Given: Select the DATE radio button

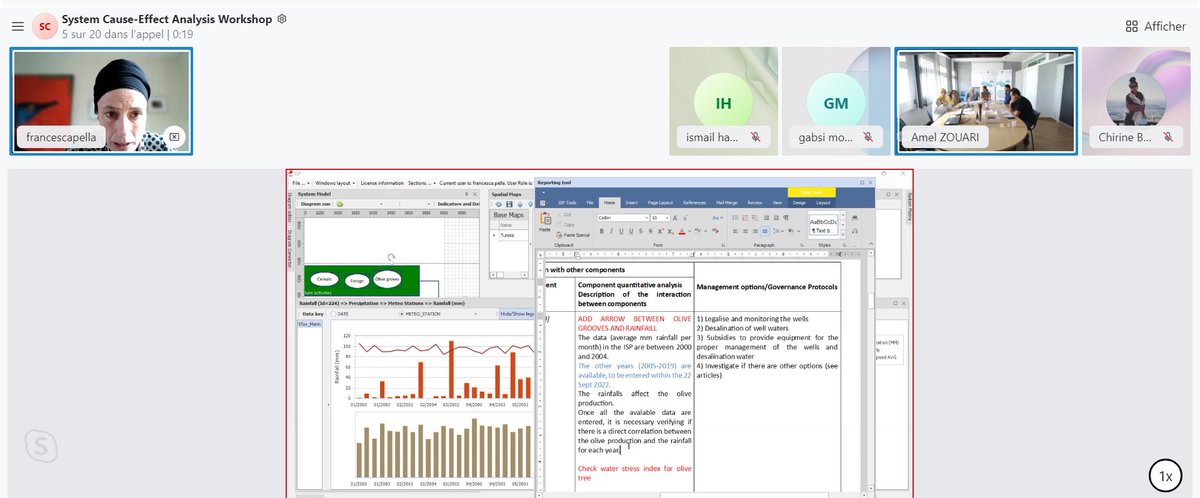Looking at the screenshot, I should coord(336,313).
